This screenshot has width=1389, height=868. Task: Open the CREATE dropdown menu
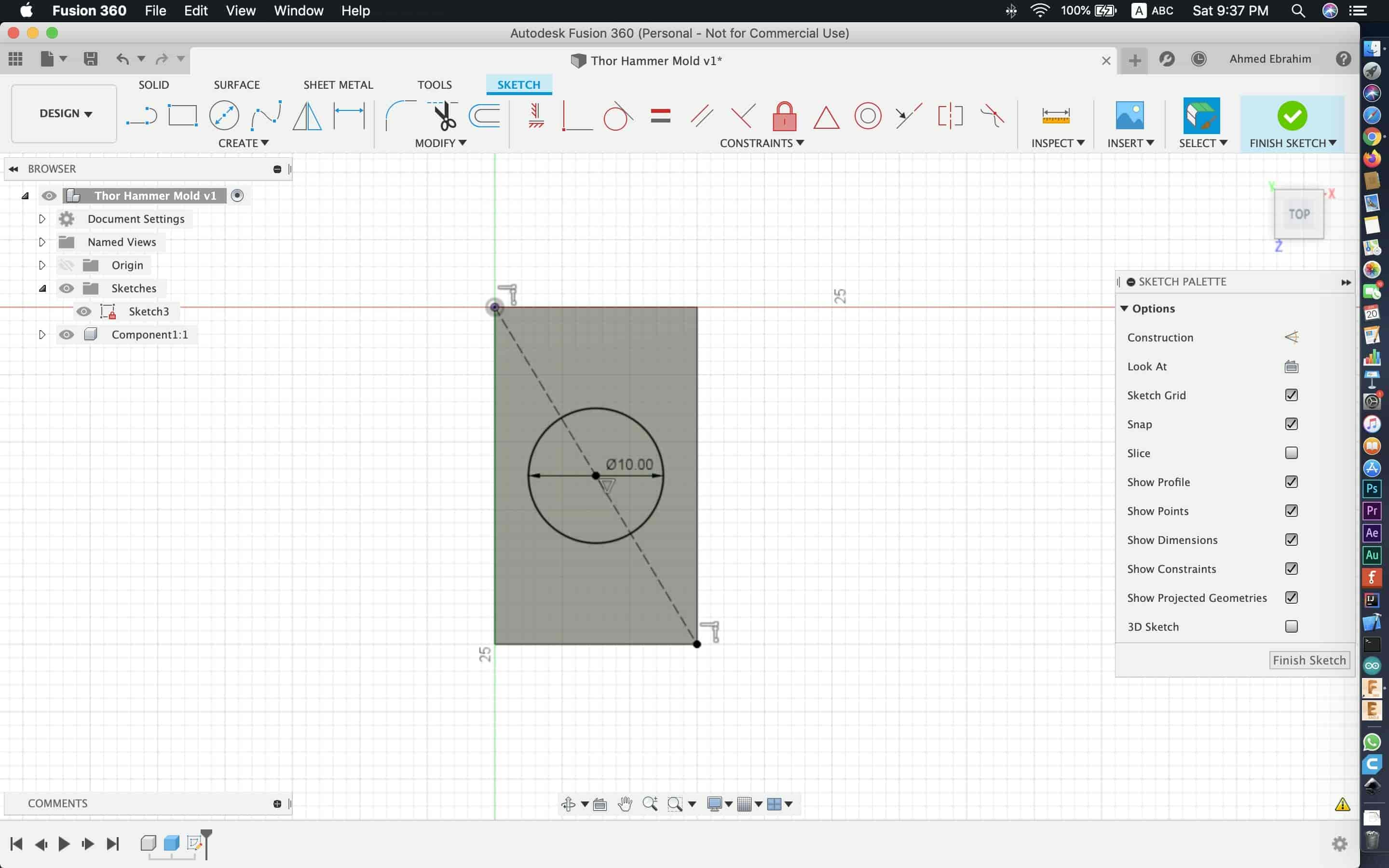point(243,143)
